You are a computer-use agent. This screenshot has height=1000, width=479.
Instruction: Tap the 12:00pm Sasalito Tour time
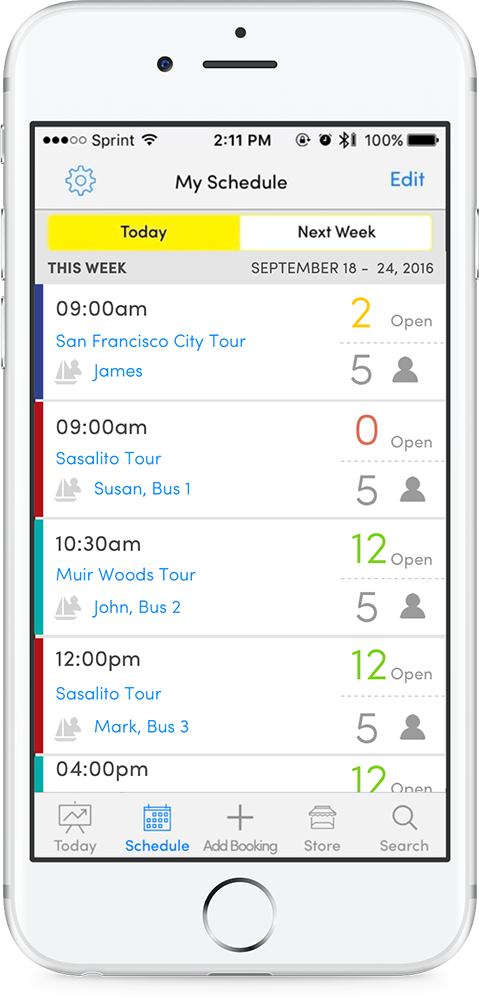tap(98, 659)
